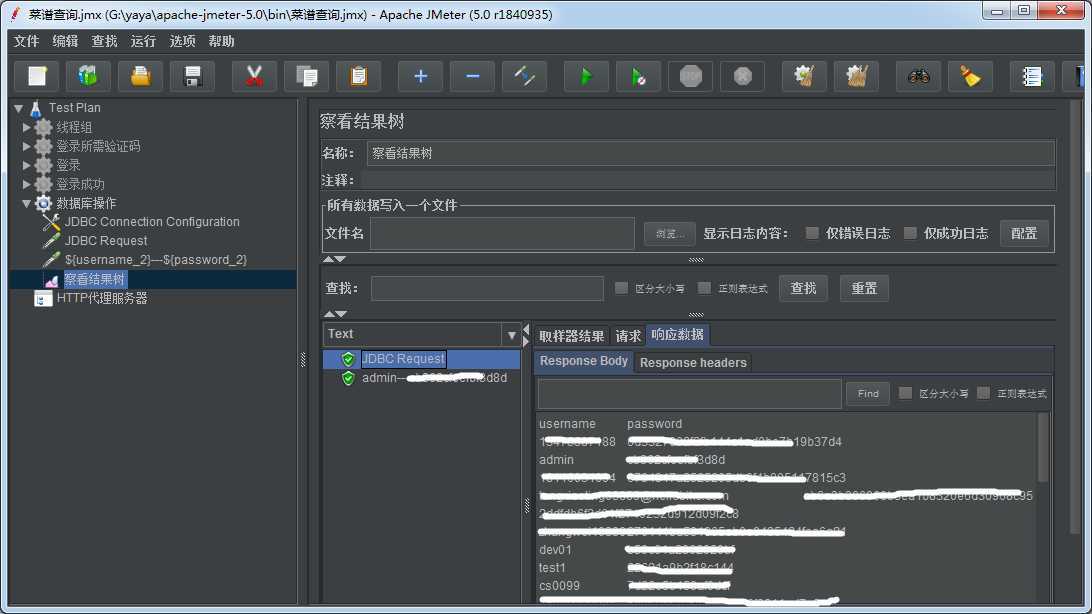The width and height of the screenshot is (1092, 614).
Task: Click the Clear all results icon
Action: 856,76
